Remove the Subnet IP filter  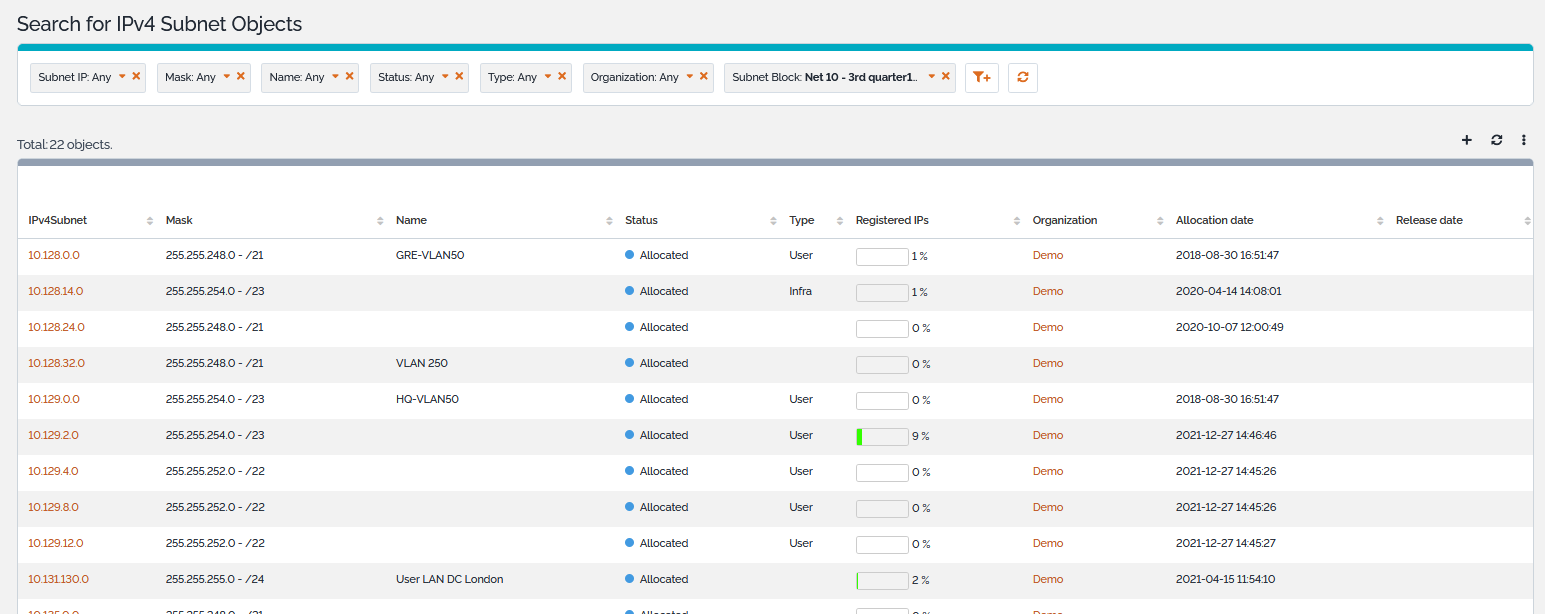136,76
